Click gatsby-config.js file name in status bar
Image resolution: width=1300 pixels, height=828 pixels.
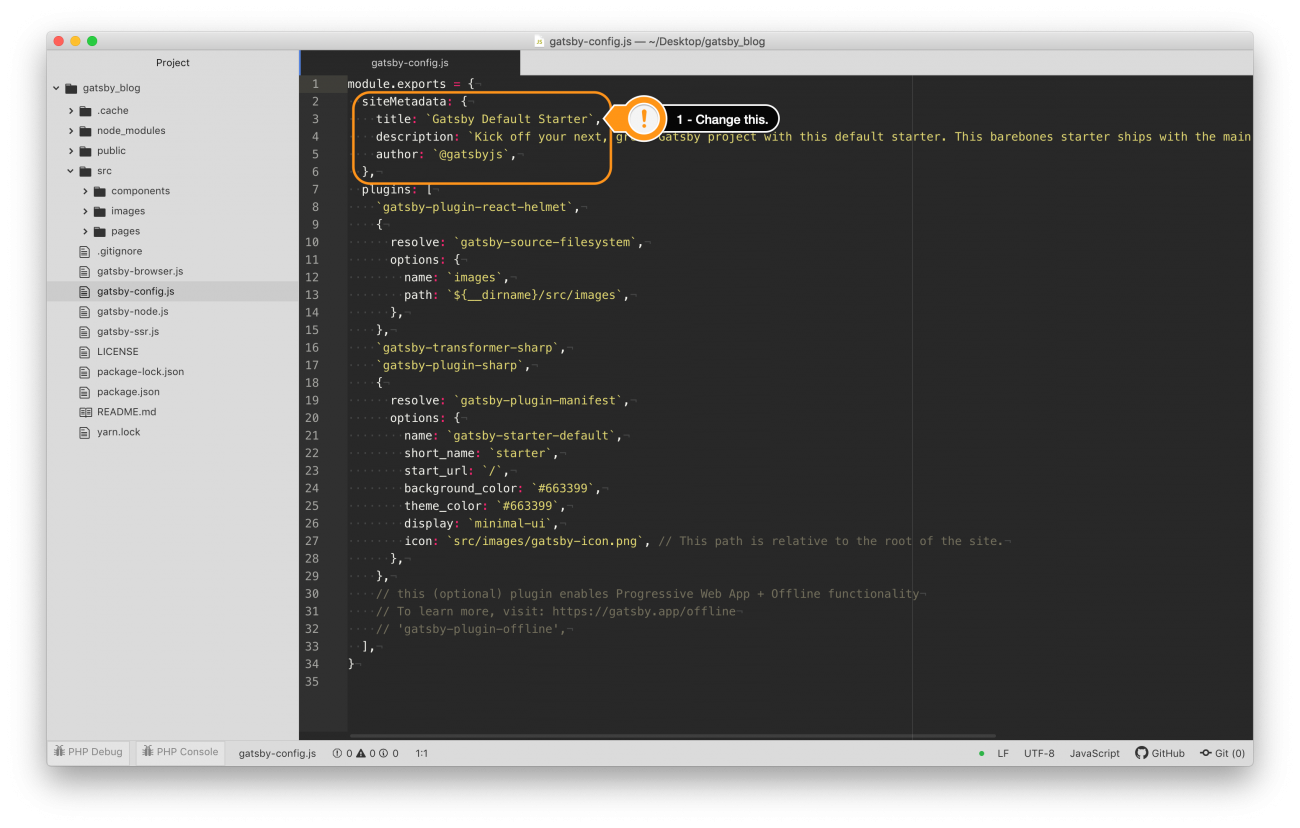[x=277, y=753]
